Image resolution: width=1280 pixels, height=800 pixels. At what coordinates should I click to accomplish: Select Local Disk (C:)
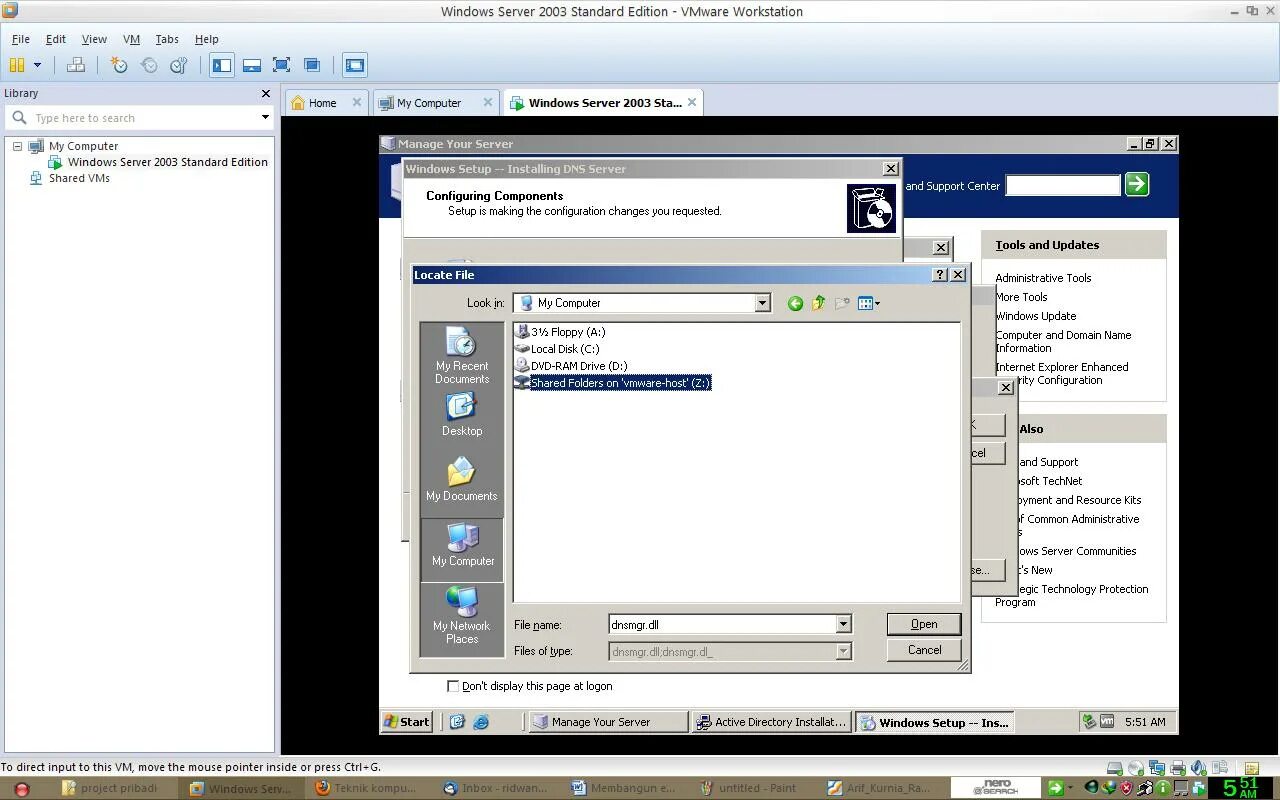point(557,349)
